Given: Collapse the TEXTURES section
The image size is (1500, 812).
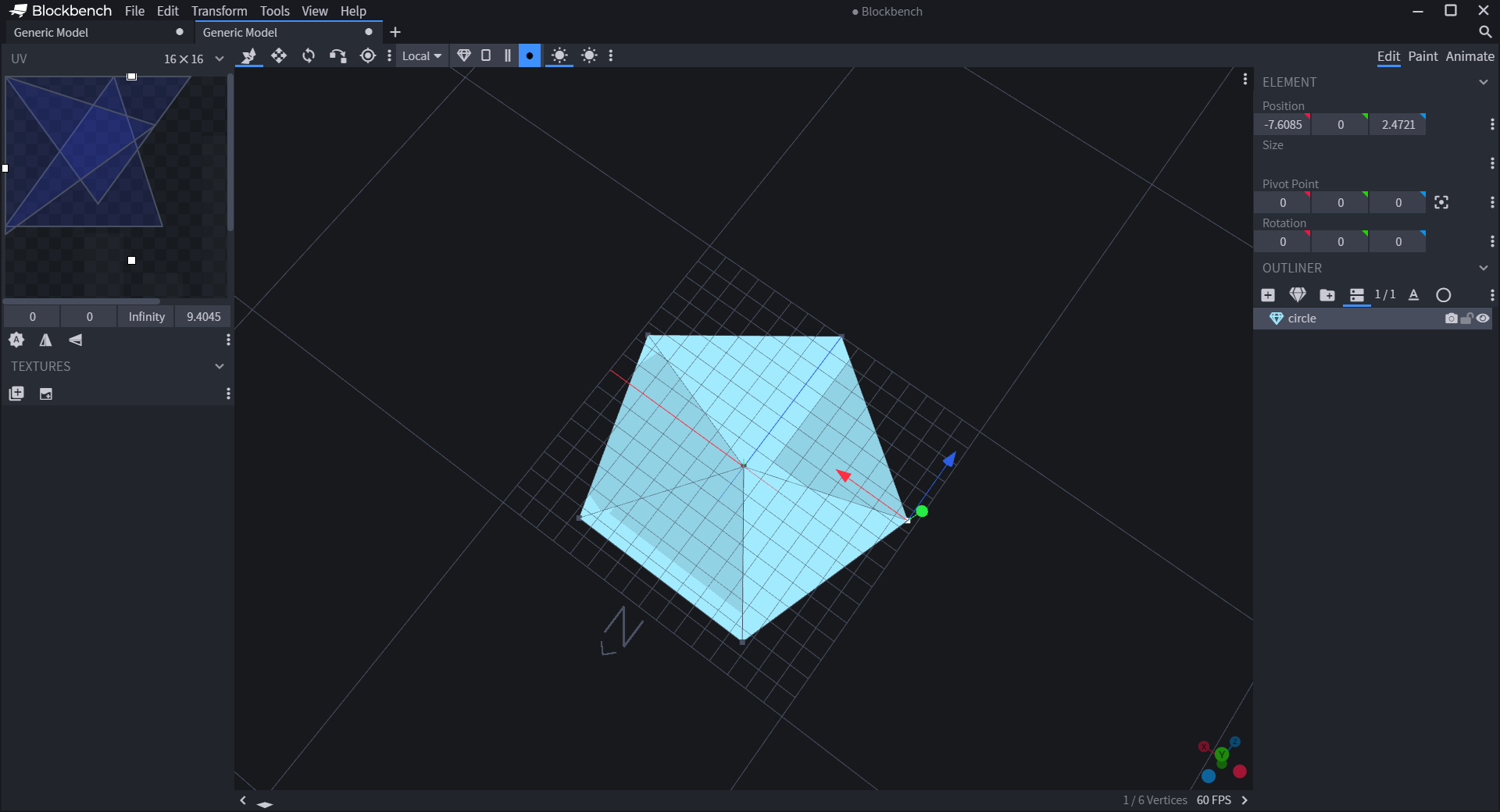Looking at the screenshot, I should [x=220, y=366].
